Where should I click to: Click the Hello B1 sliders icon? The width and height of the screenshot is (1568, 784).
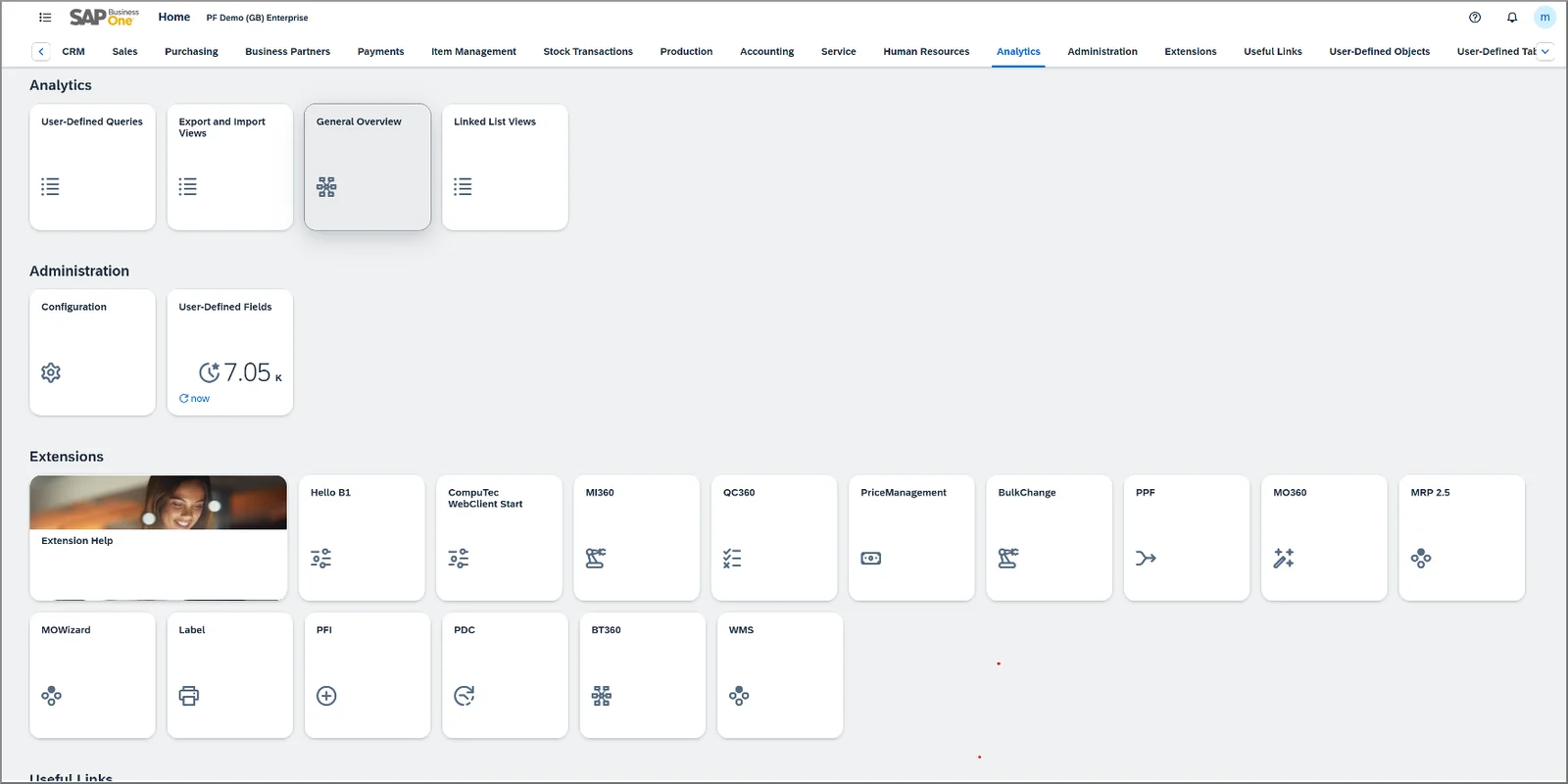[320, 559]
